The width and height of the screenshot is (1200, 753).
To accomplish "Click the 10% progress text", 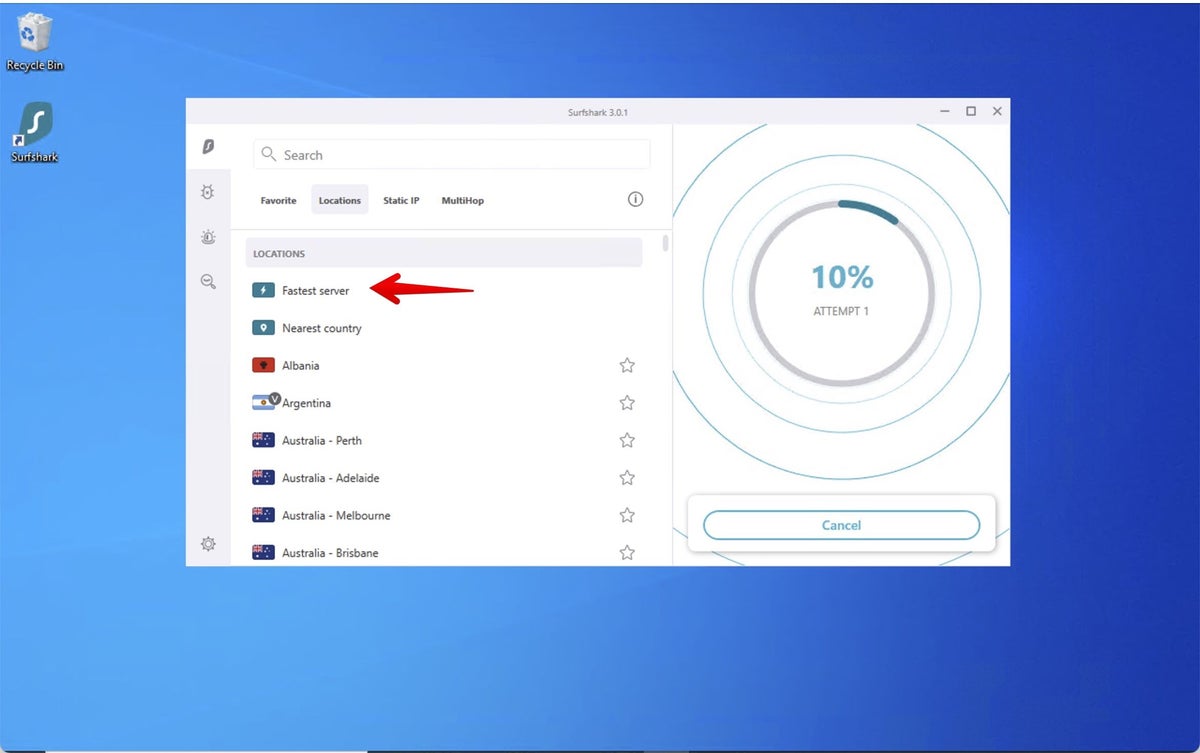I will tap(842, 277).
